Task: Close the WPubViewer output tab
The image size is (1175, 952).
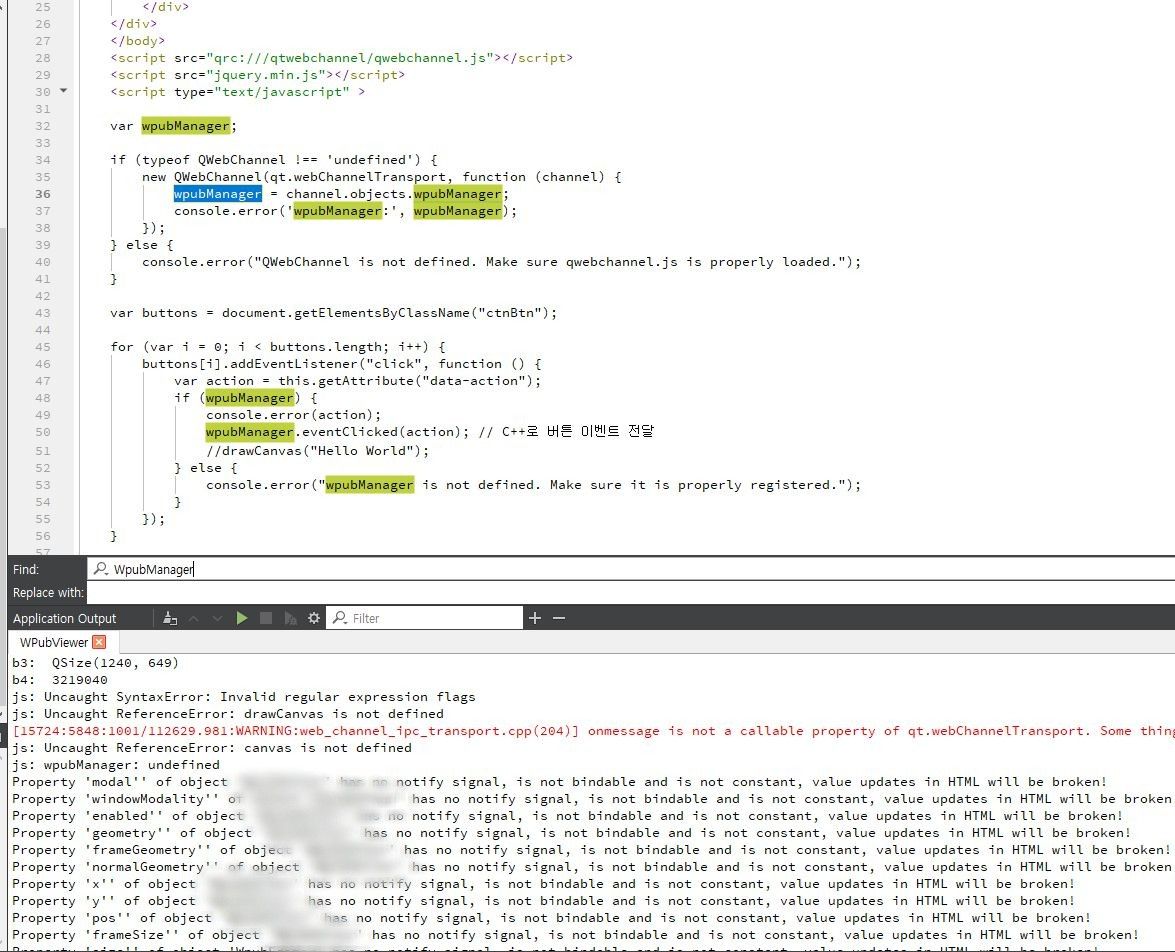Action: point(100,642)
